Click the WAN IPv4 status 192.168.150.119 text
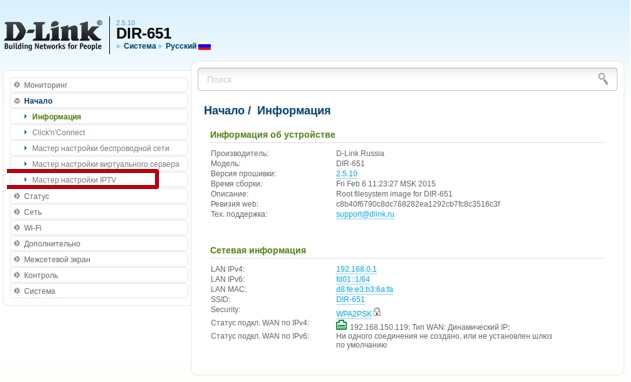 (x=430, y=327)
